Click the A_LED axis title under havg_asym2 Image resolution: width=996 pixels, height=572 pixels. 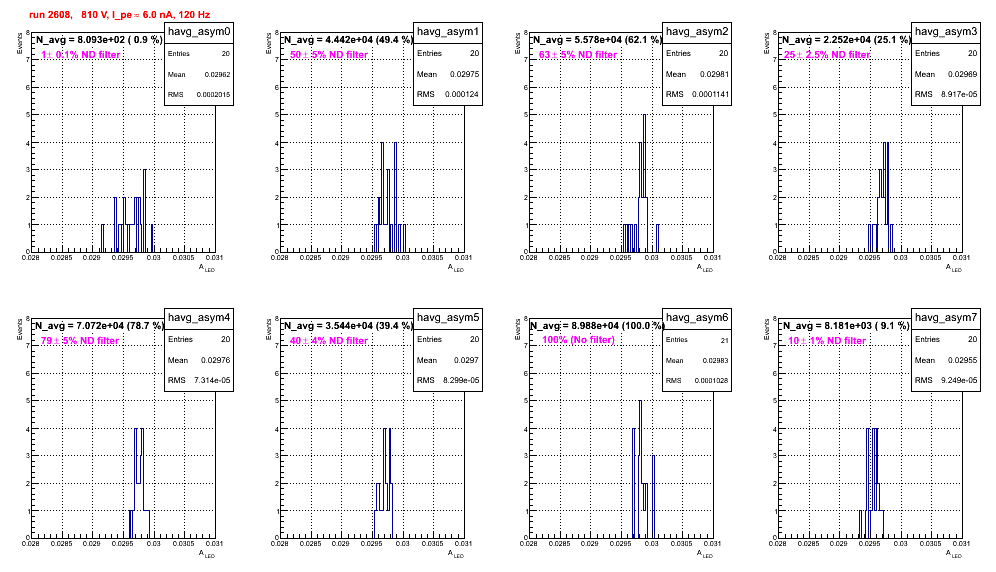click(705, 268)
